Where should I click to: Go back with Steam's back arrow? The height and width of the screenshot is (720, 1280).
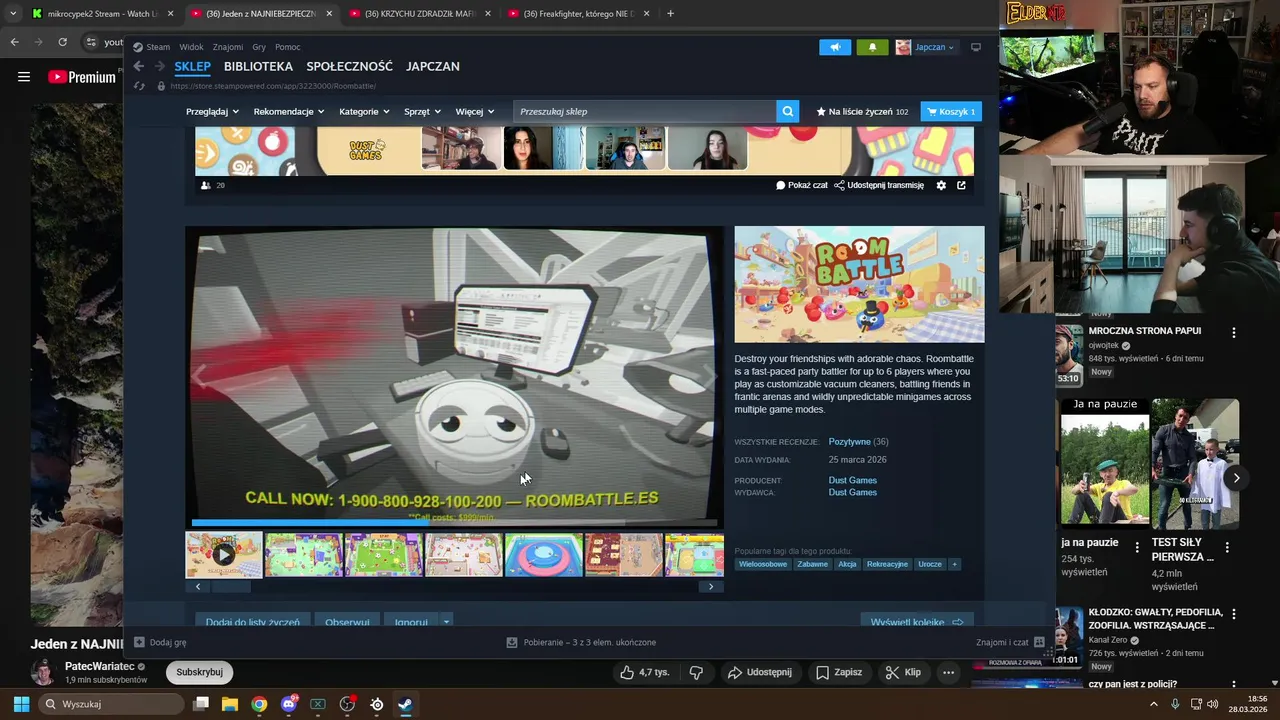tap(139, 66)
